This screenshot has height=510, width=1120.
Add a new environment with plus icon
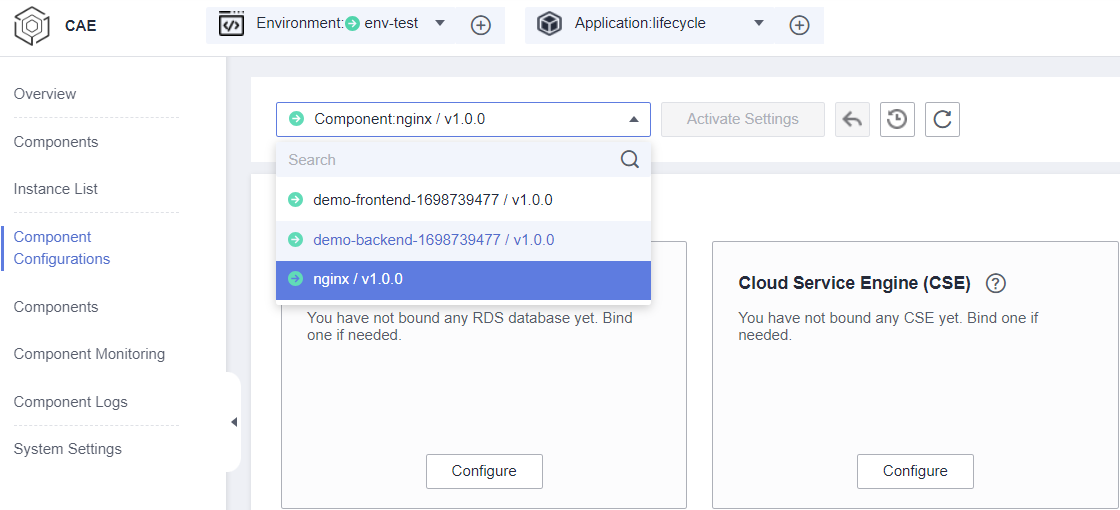click(x=481, y=26)
